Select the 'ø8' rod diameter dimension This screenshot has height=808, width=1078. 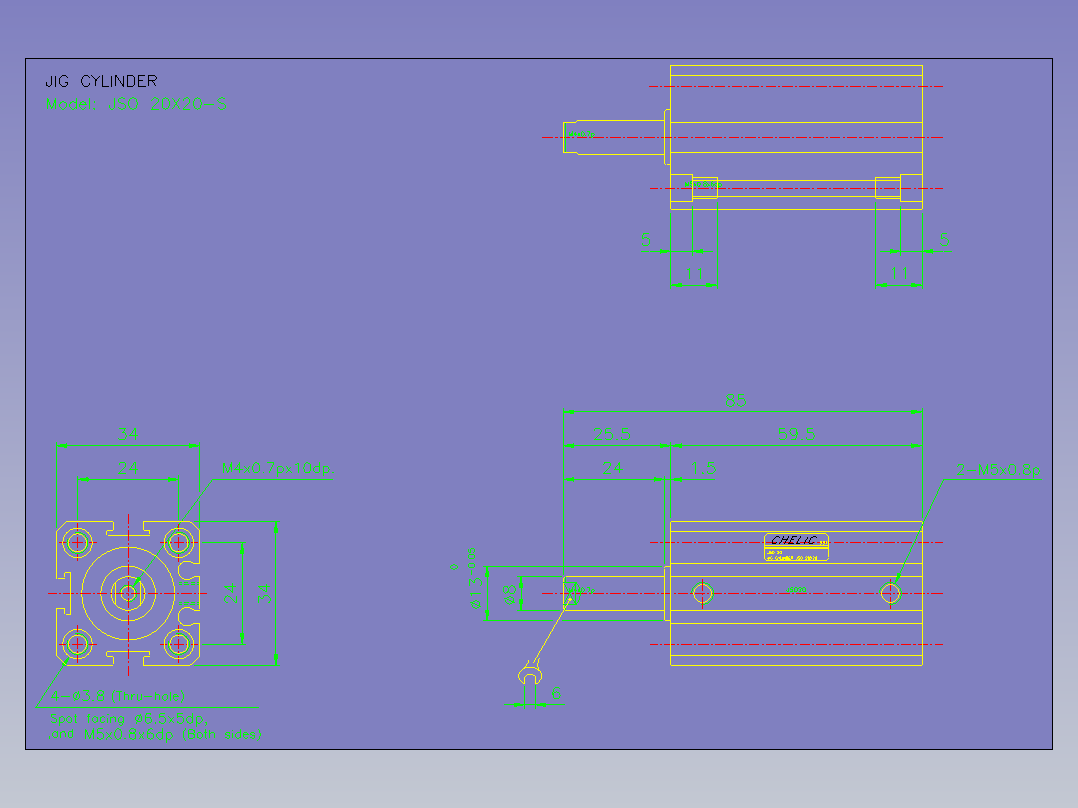(509, 594)
